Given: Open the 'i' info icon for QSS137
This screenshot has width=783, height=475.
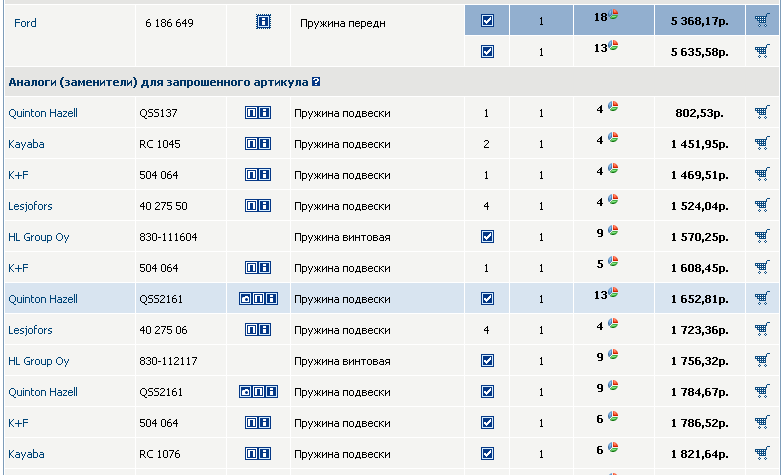Looking at the screenshot, I should (265, 112).
